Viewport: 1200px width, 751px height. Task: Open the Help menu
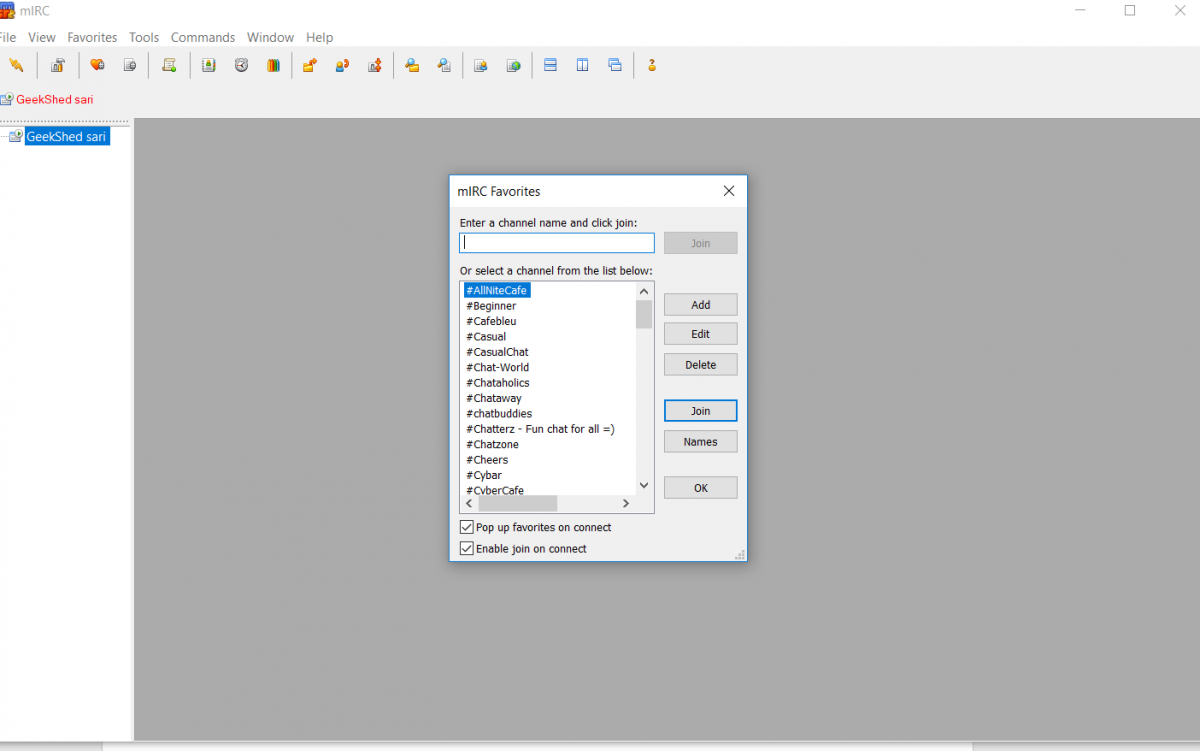click(x=320, y=37)
